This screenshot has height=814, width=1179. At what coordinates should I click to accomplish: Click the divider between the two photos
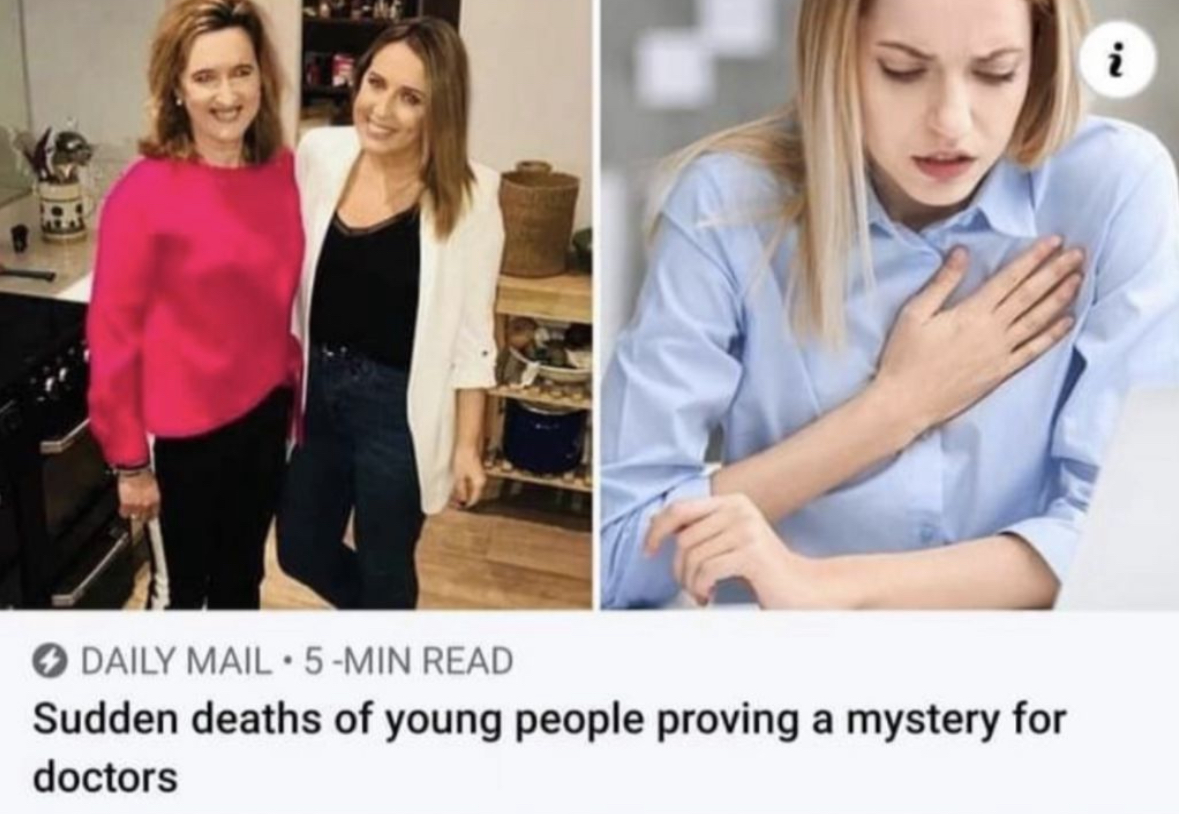596,304
